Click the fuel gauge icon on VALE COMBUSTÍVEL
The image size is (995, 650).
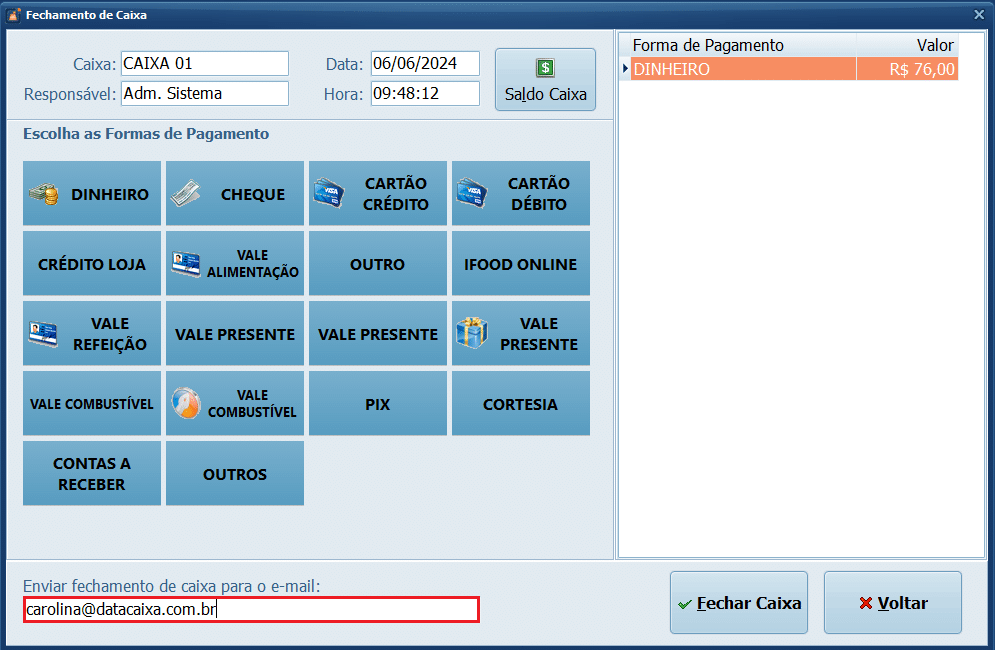click(186, 403)
